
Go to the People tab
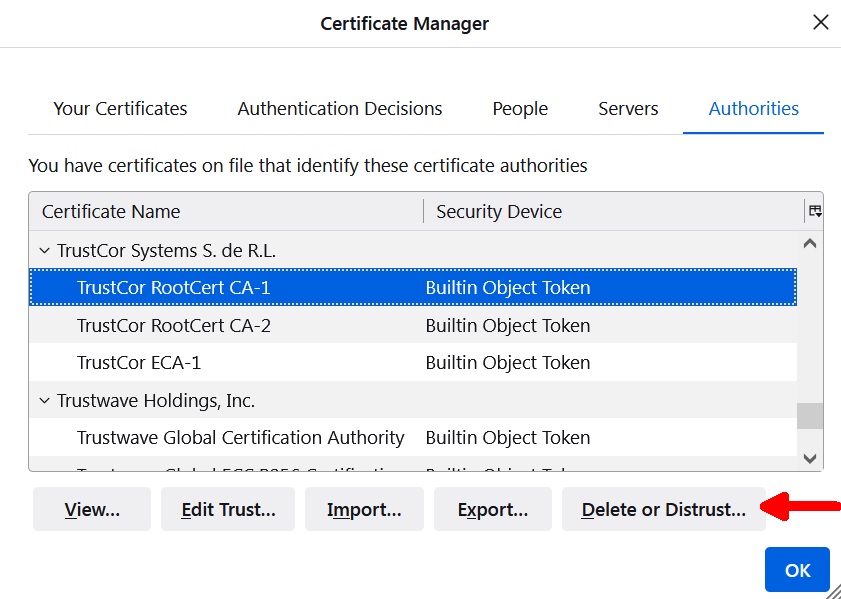520,109
